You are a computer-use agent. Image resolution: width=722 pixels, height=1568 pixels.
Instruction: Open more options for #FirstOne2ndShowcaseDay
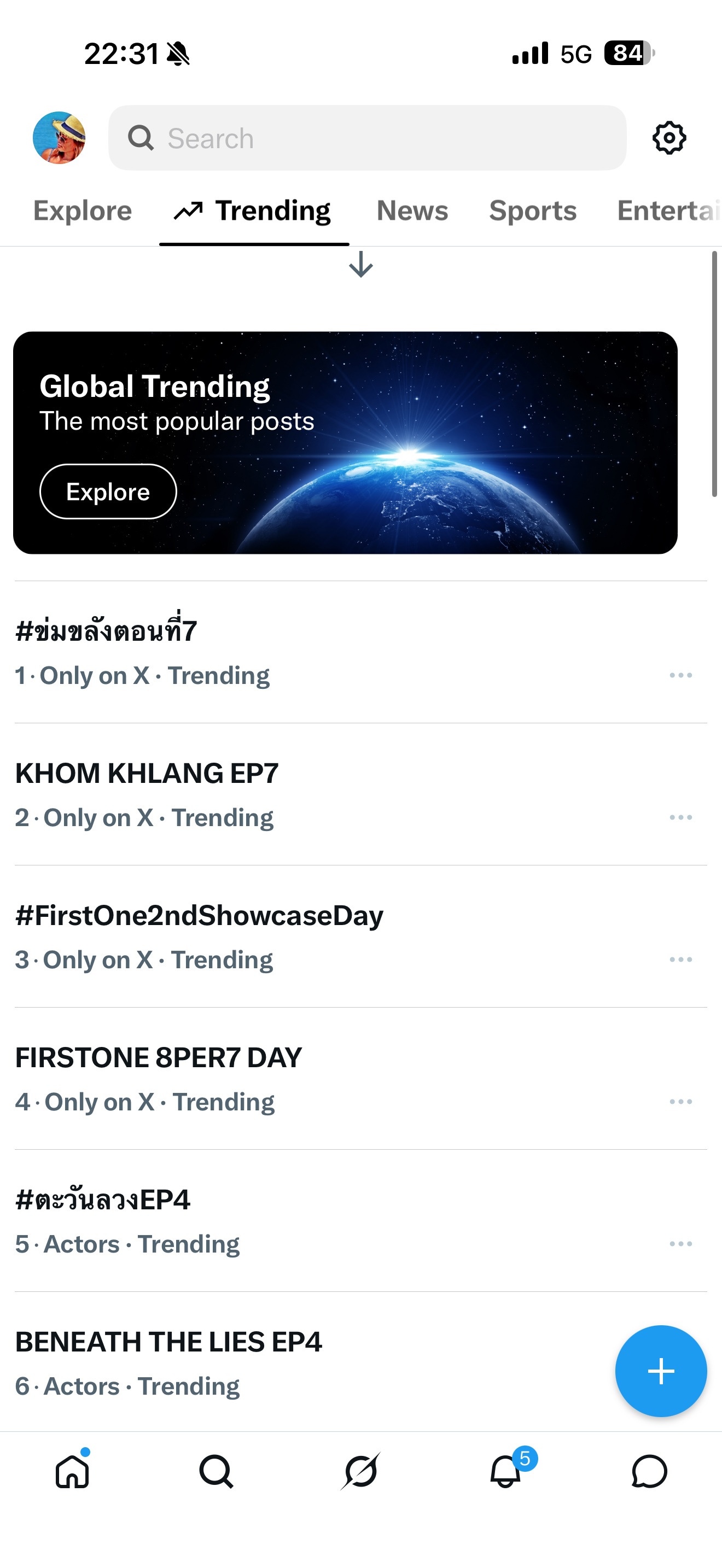[x=680, y=959]
